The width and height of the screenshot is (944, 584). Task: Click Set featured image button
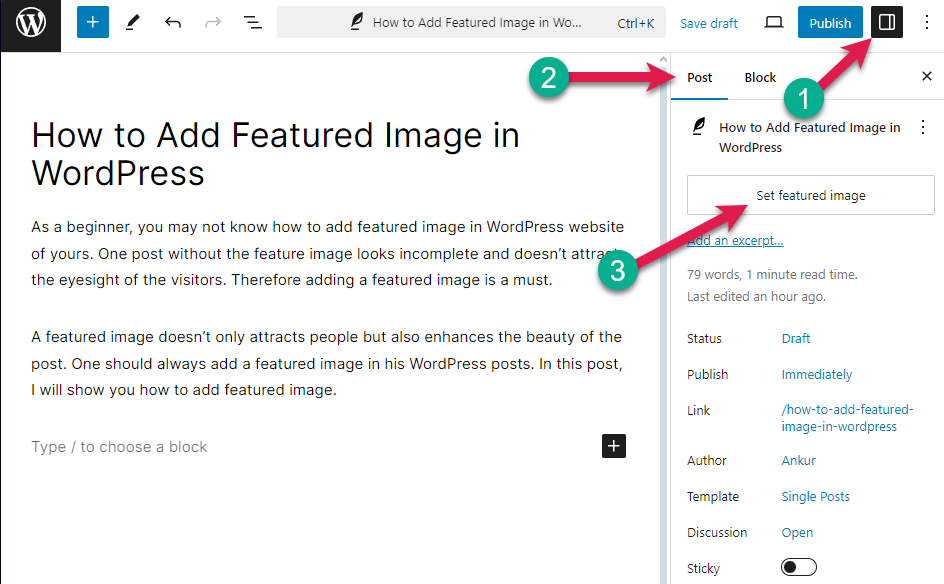810,195
